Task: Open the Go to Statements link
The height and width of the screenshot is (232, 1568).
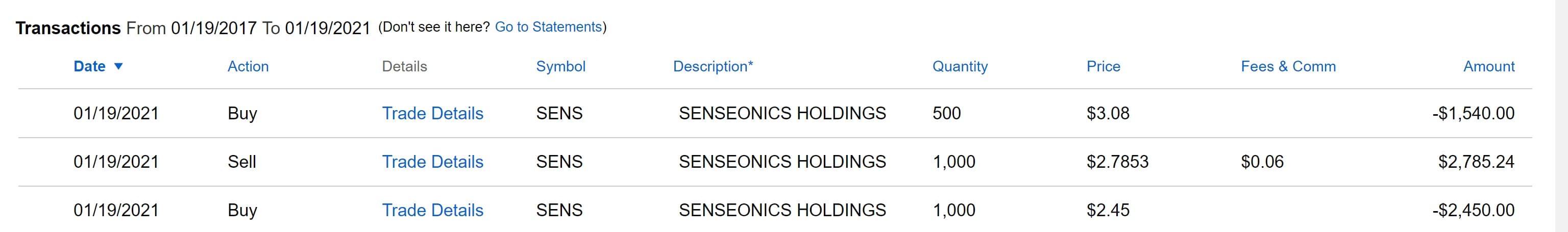Action: (548, 27)
